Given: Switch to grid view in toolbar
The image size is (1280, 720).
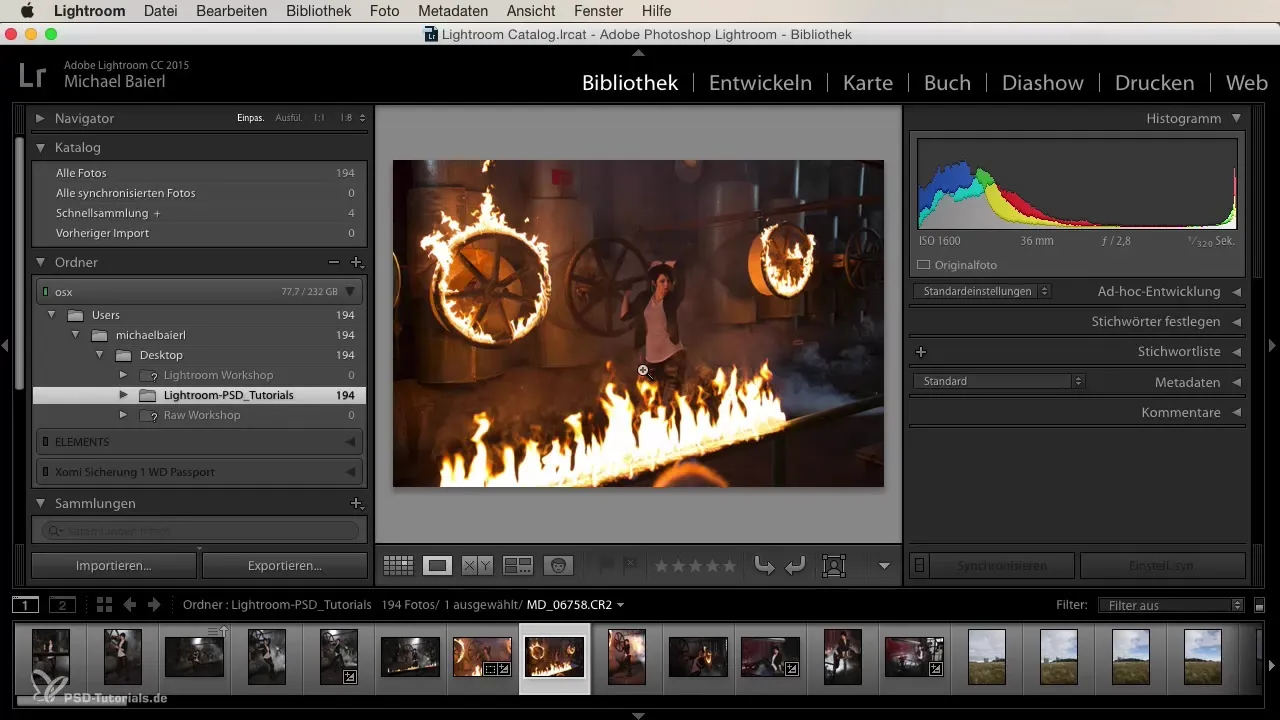Looking at the screenshot, I should 398,566.
